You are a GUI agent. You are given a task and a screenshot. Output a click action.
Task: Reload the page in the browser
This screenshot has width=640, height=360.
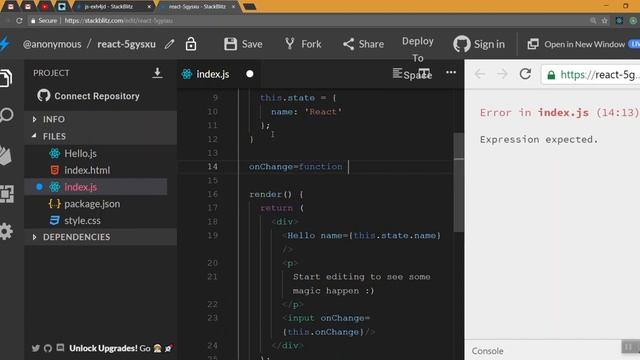(19, 20)
